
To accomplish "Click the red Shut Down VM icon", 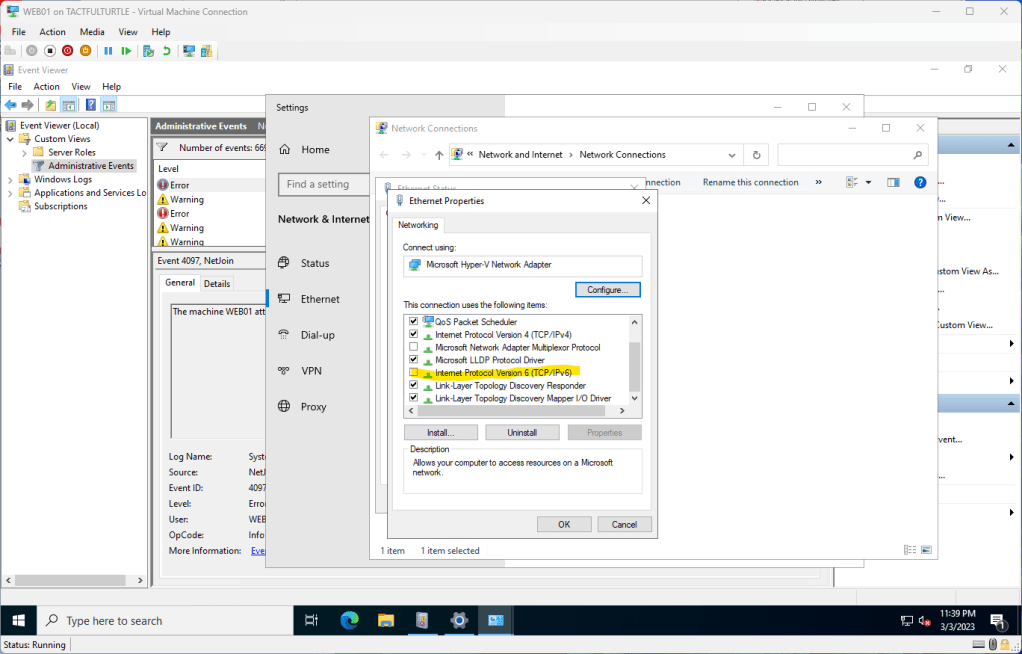I will (x=67, y=51).
